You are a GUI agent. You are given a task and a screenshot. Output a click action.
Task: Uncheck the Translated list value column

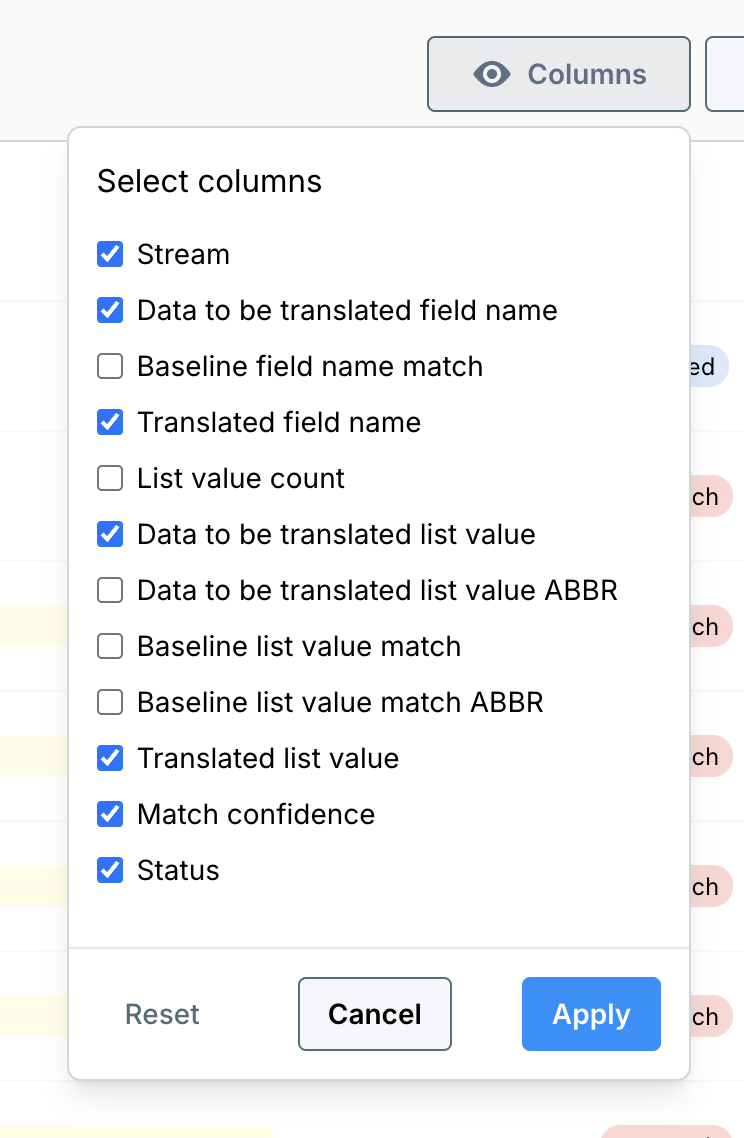pos(110,758)
